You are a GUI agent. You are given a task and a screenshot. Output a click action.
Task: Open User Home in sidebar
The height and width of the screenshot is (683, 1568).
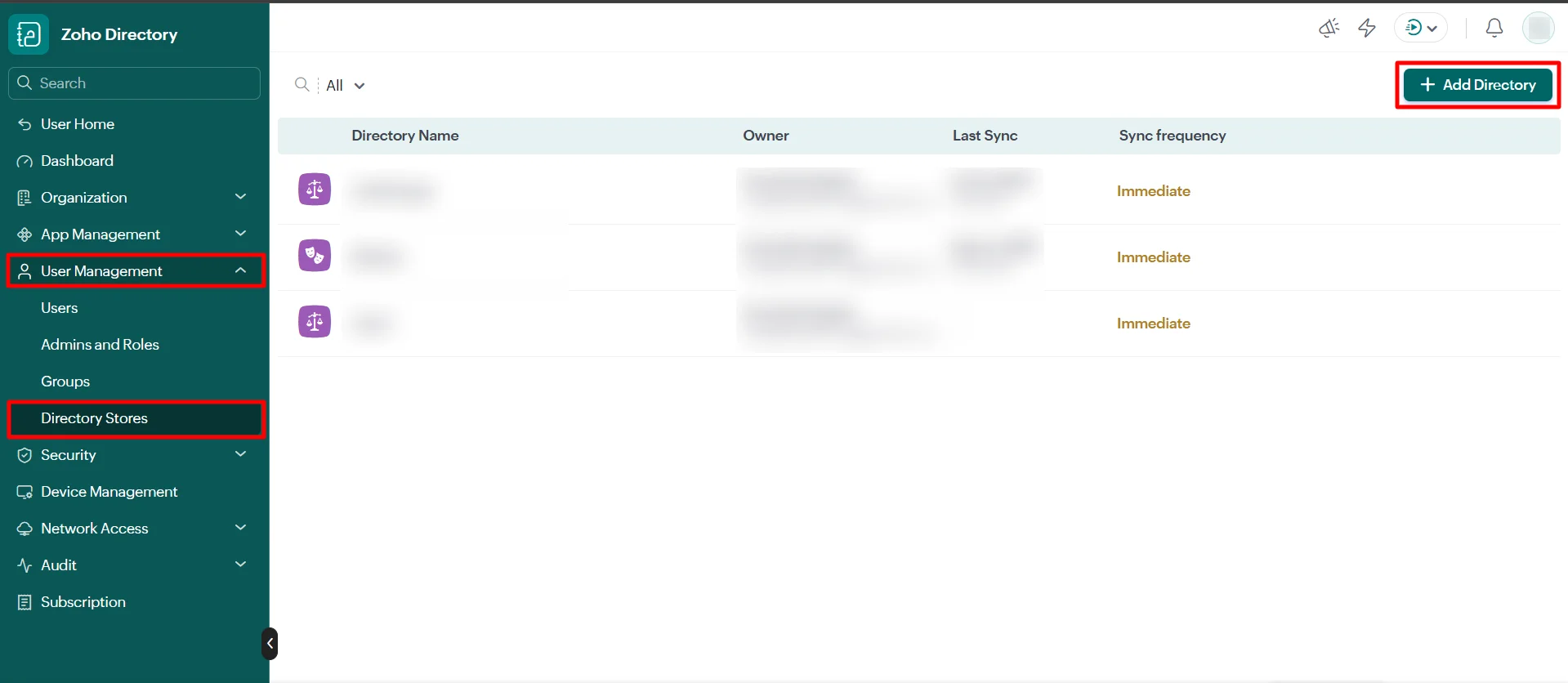tap(78, 124)
